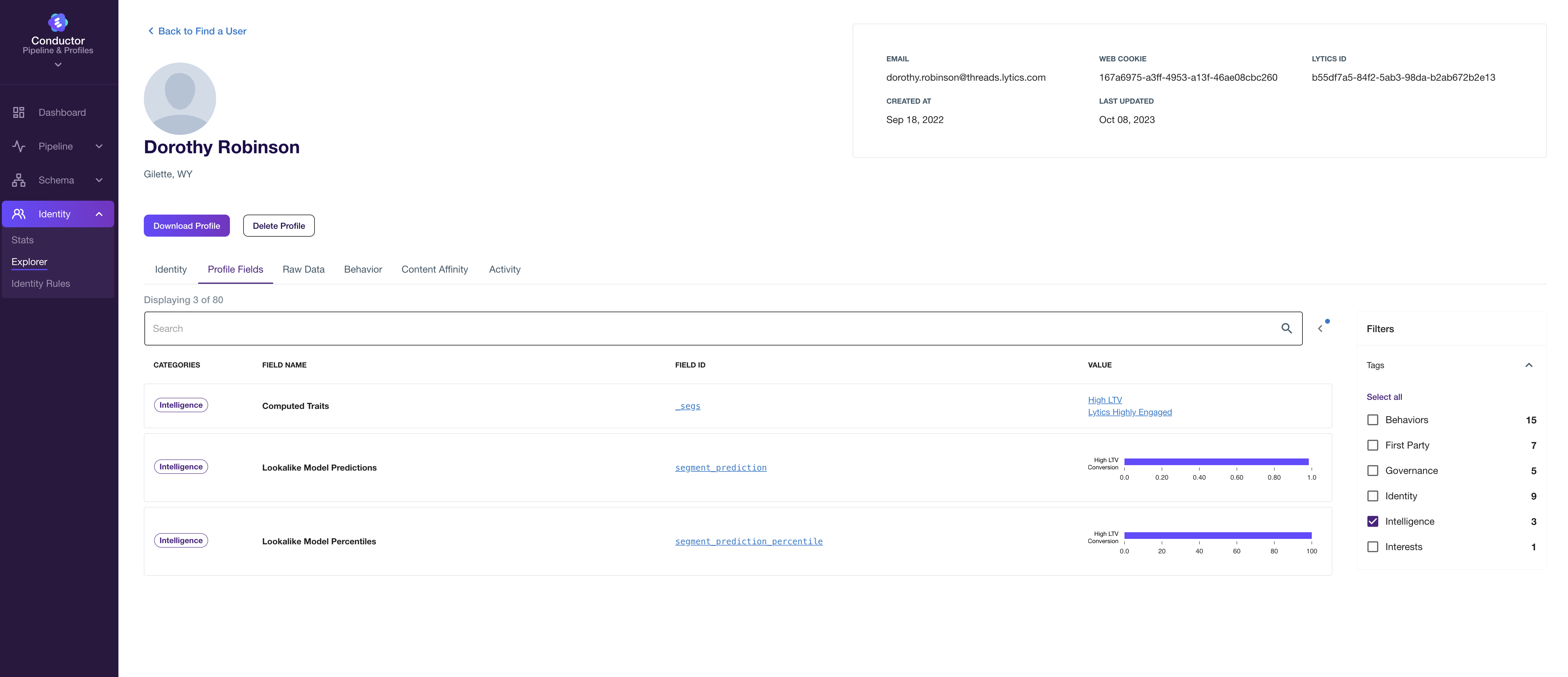
Task: Click the Created At date Sep 18, 2022
Action: [x=914, y=119]
